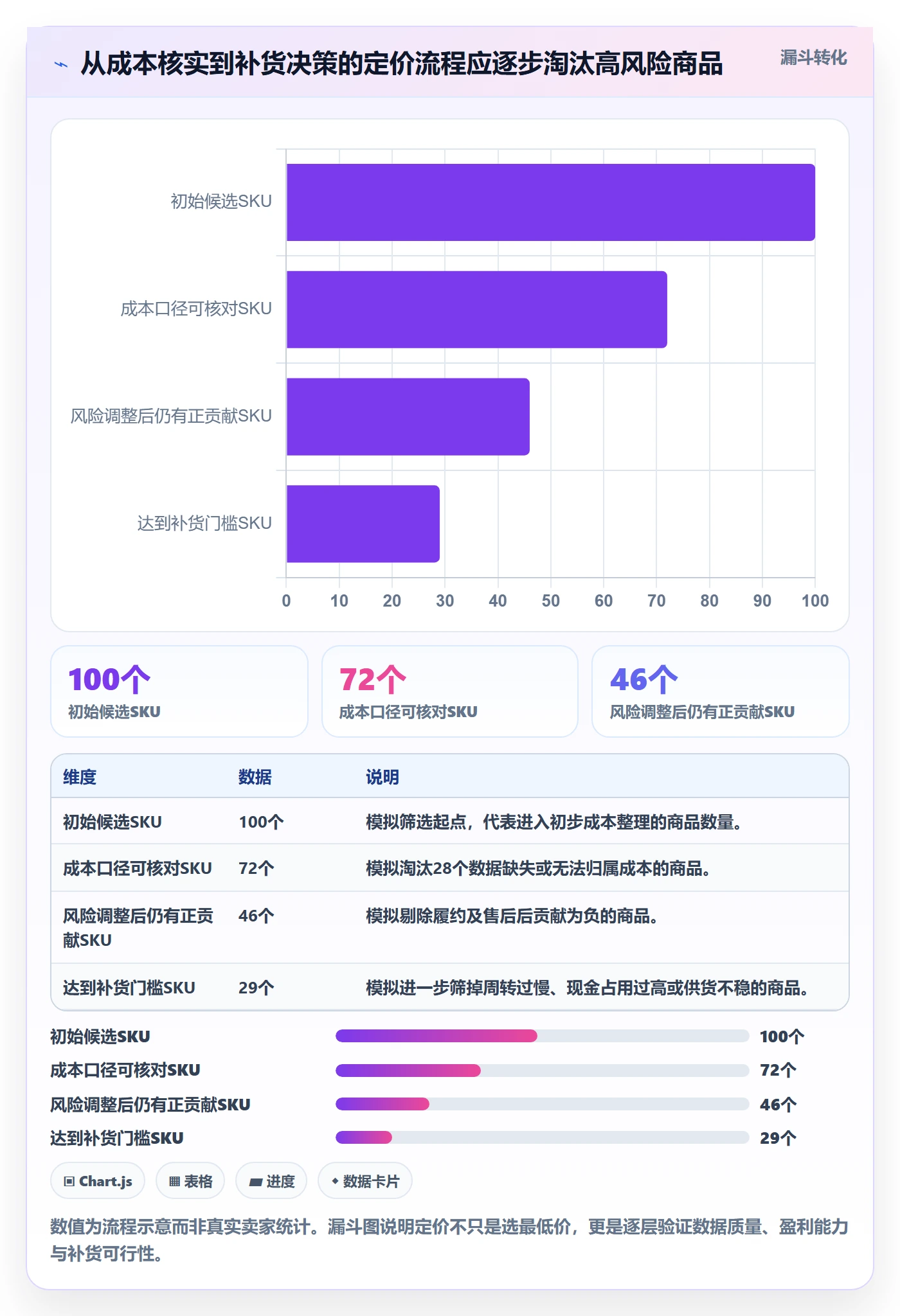The image size is (900, 1316).
Task: Click the 46个 data card
Action: pos(721,691)
